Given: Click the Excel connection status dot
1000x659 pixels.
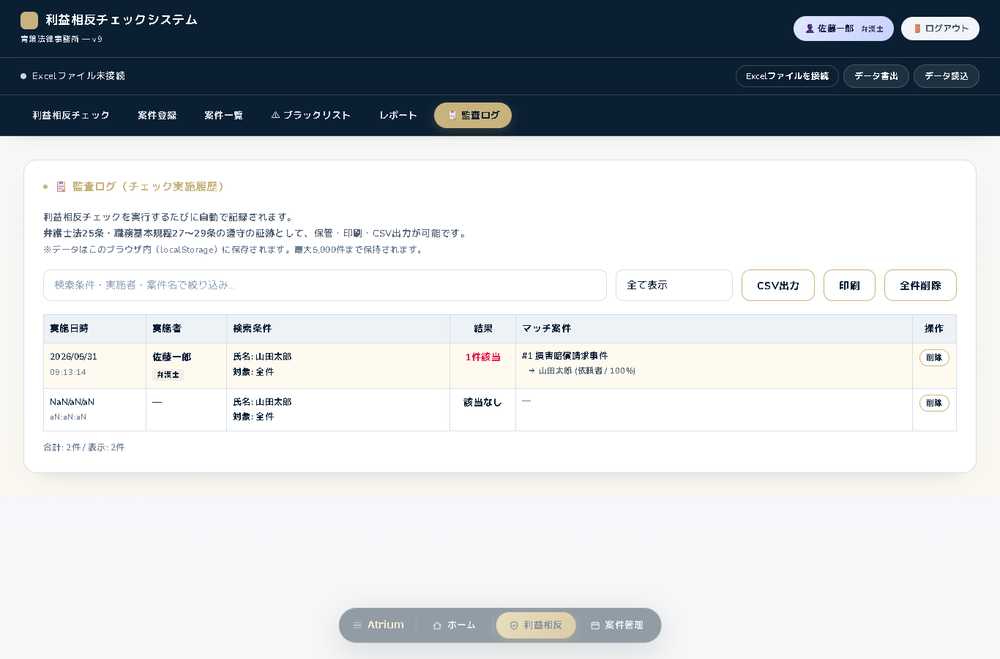Looking at the screenshot, I should 24,76.
